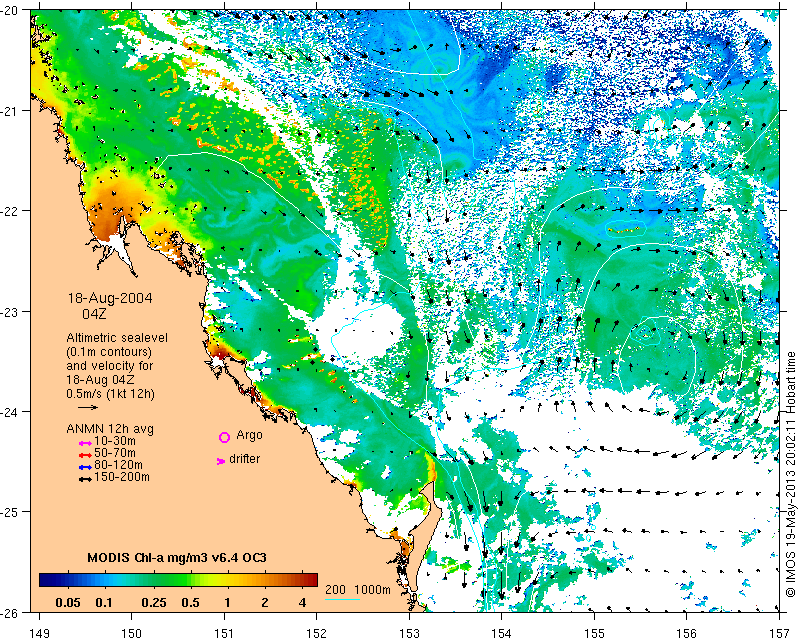Select the 04Z time label
Image resolution: width=800 pixels, height=640 pixels.
(x=94, y=313)
